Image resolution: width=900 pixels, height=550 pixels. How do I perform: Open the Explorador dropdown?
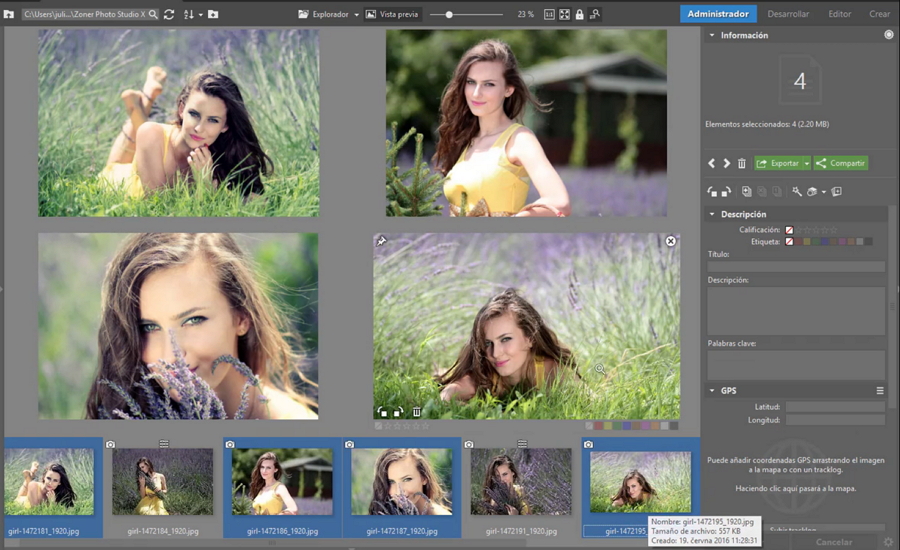click(x=329, y=14)
